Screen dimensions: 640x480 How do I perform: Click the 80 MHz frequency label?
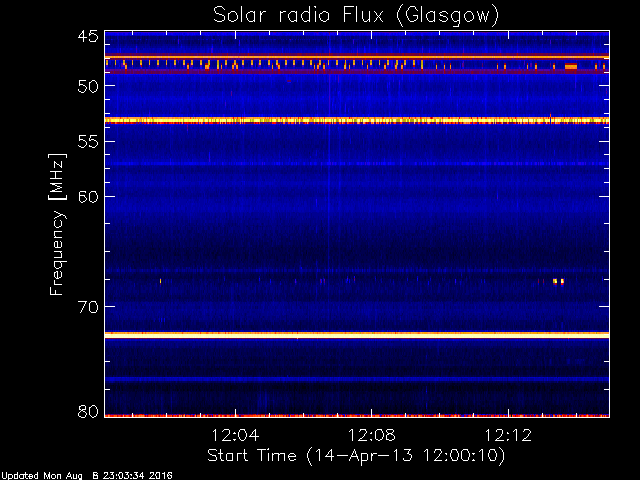tap(88, 411)
